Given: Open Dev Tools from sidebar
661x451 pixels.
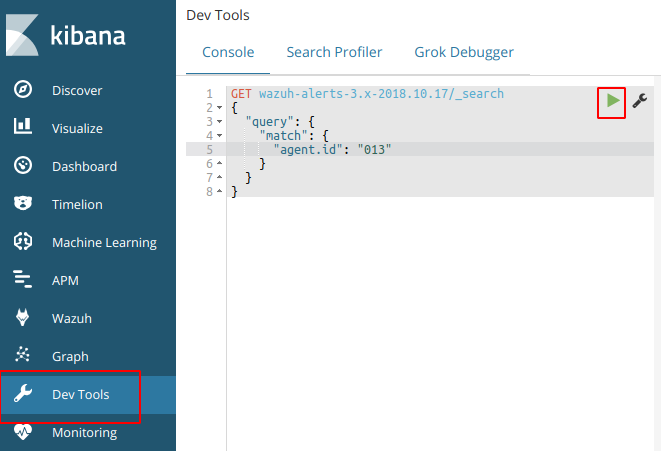Looking at the screenshot, I should click(x=80, y=394).
